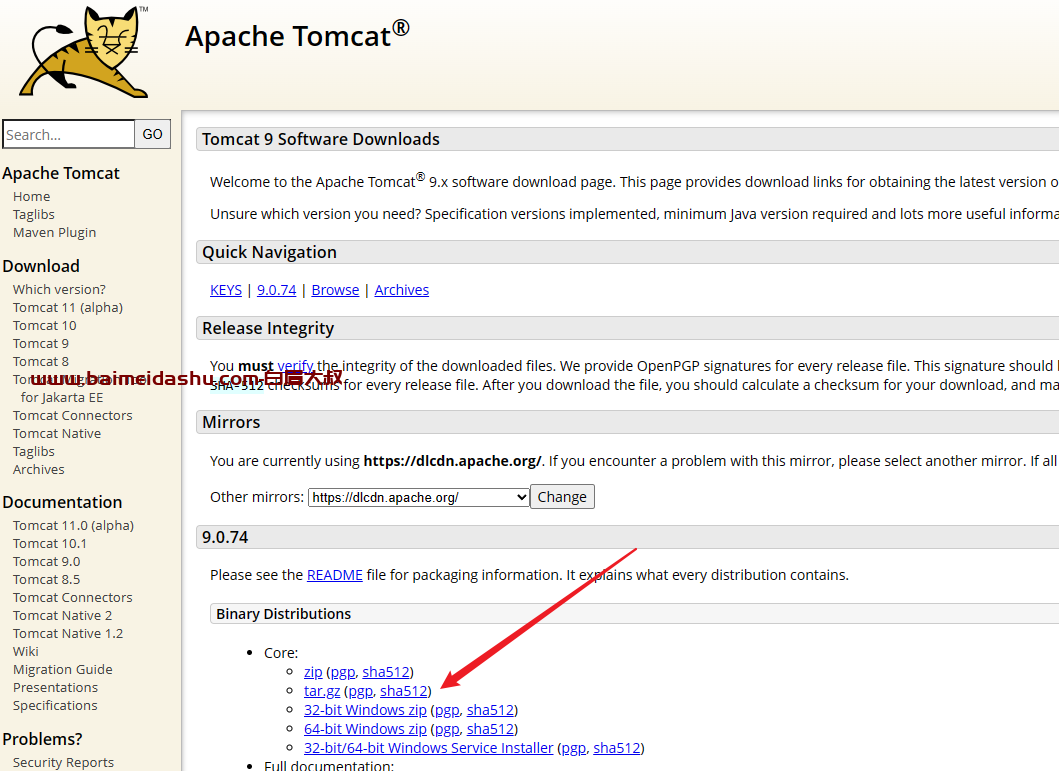
Task: Open sha512 checksum for Core zip
Action: [386, 672]
